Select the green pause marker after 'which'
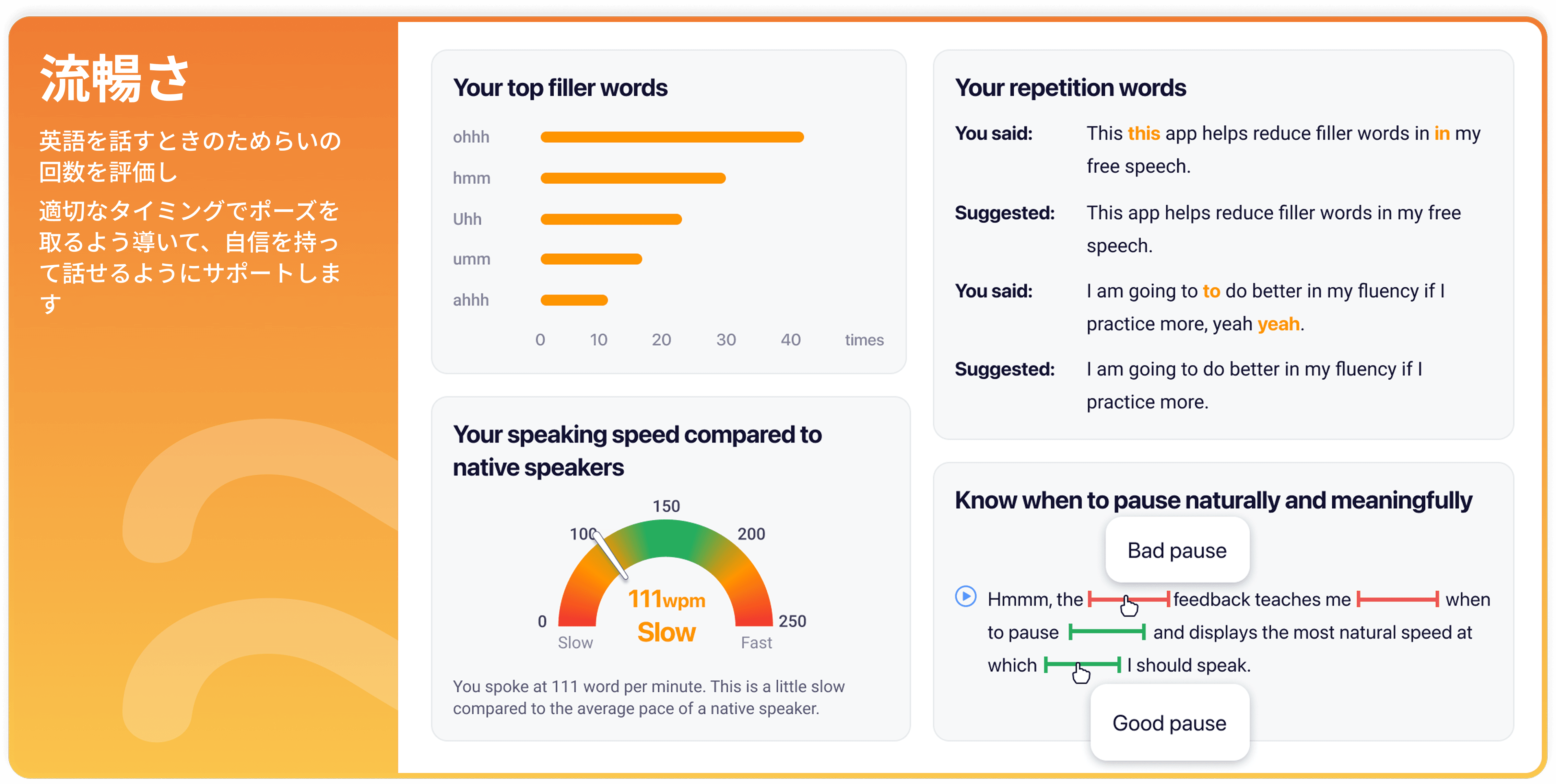Viewport: 1556px width, 784px height. pos(1082,665)
